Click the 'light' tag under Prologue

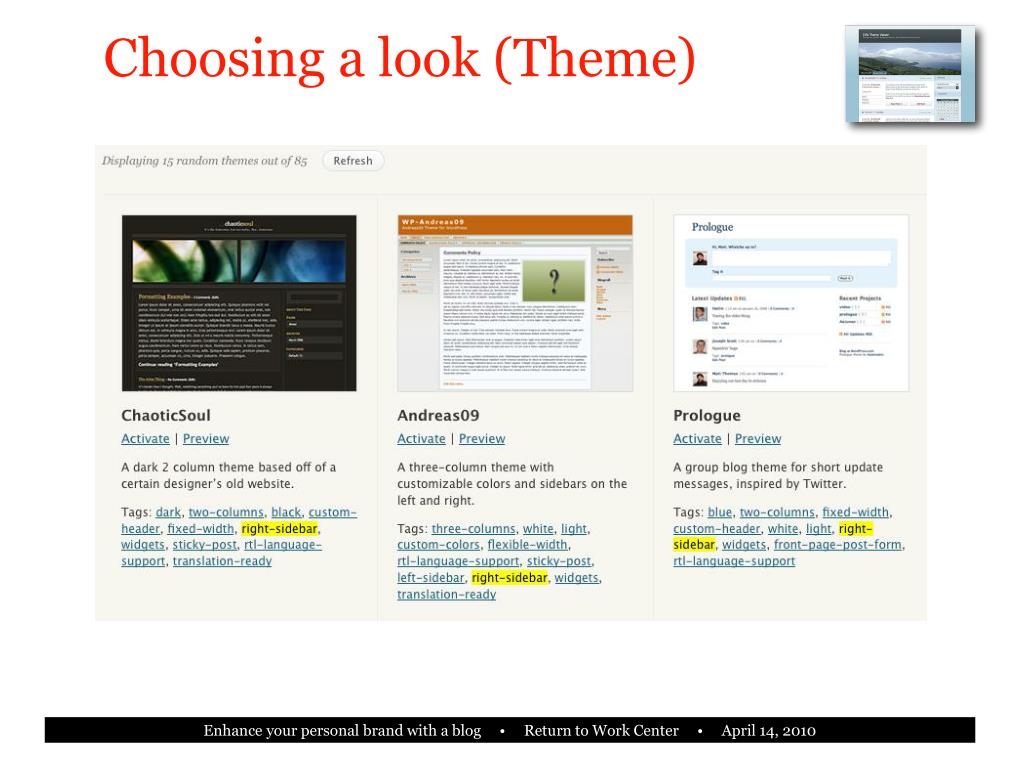point(819,529)
